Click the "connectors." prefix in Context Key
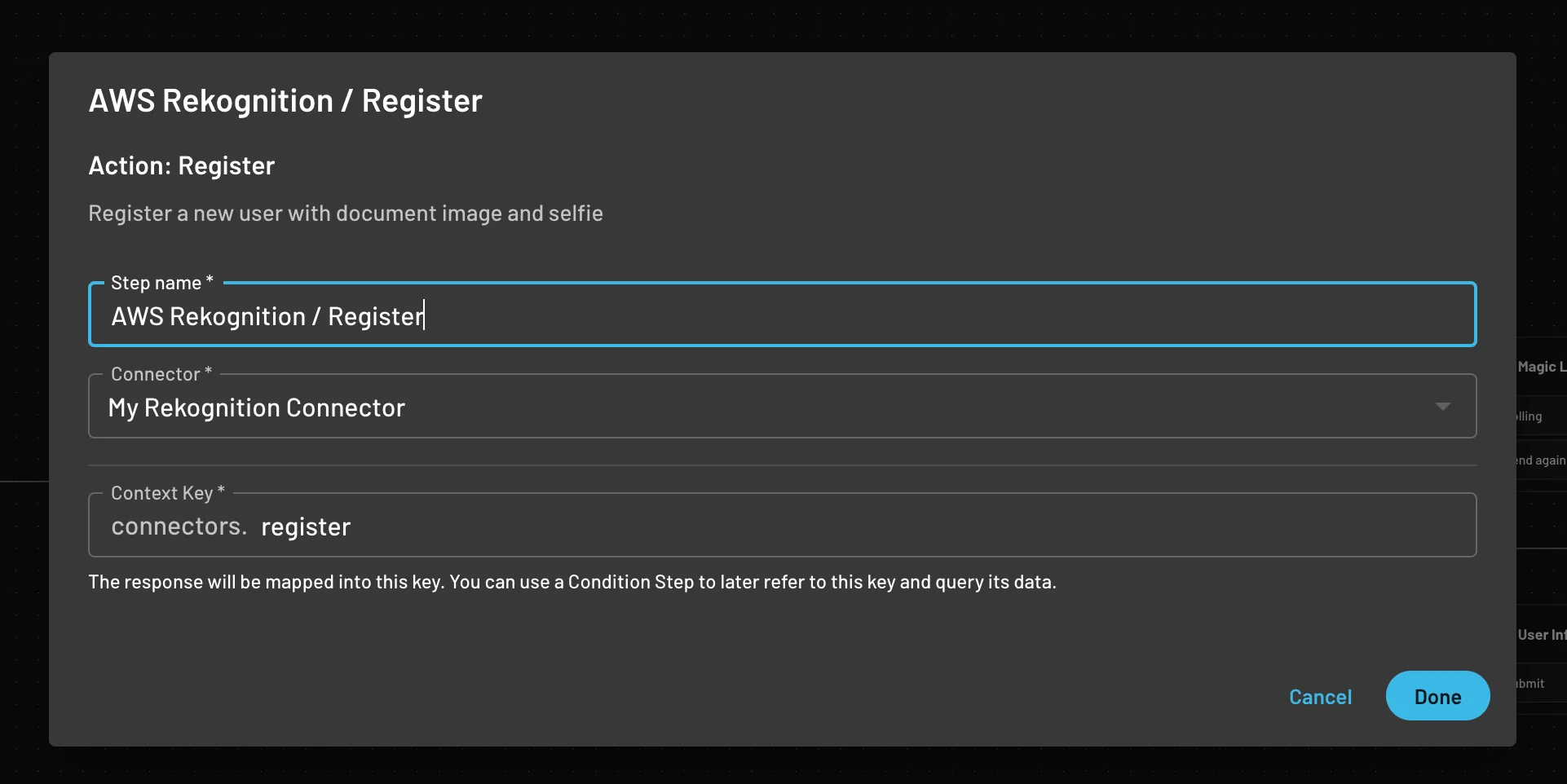 click(178, 526)
